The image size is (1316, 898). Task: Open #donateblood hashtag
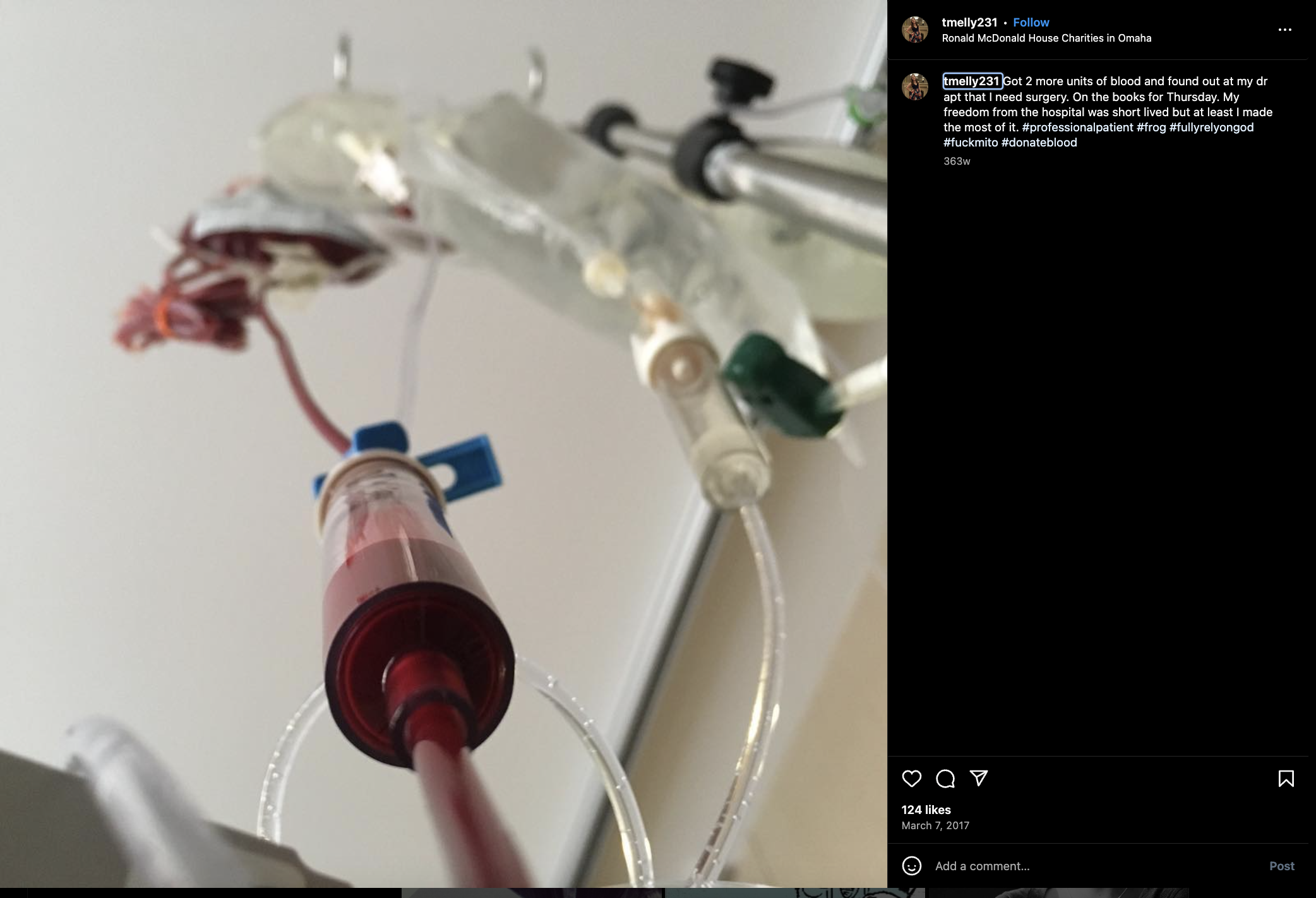tap(1039, 142)
